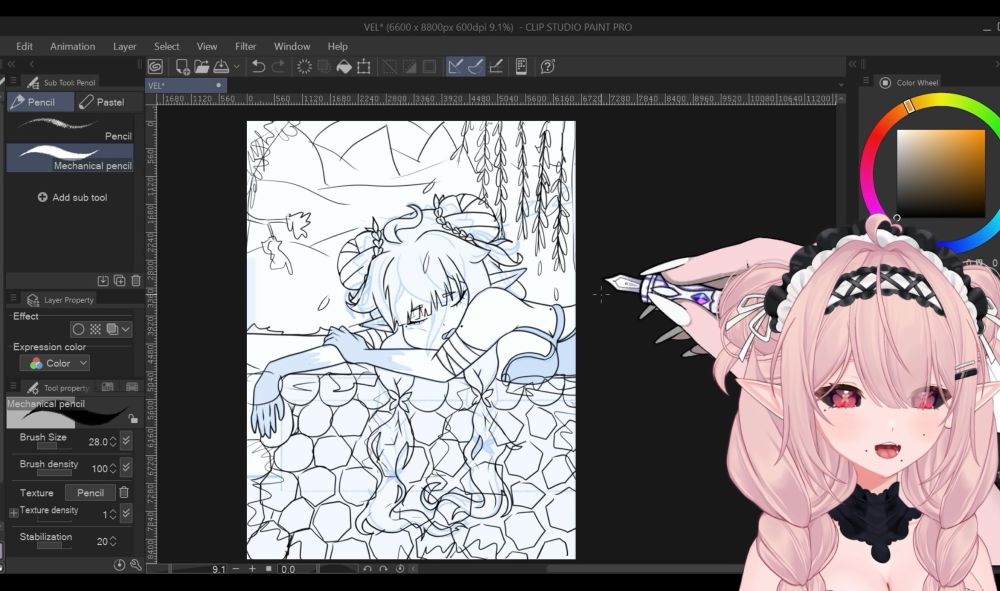Toggle Tone effect dotted icon
This screenshot has width=1000, height=591.
click(x=95, y=329)
